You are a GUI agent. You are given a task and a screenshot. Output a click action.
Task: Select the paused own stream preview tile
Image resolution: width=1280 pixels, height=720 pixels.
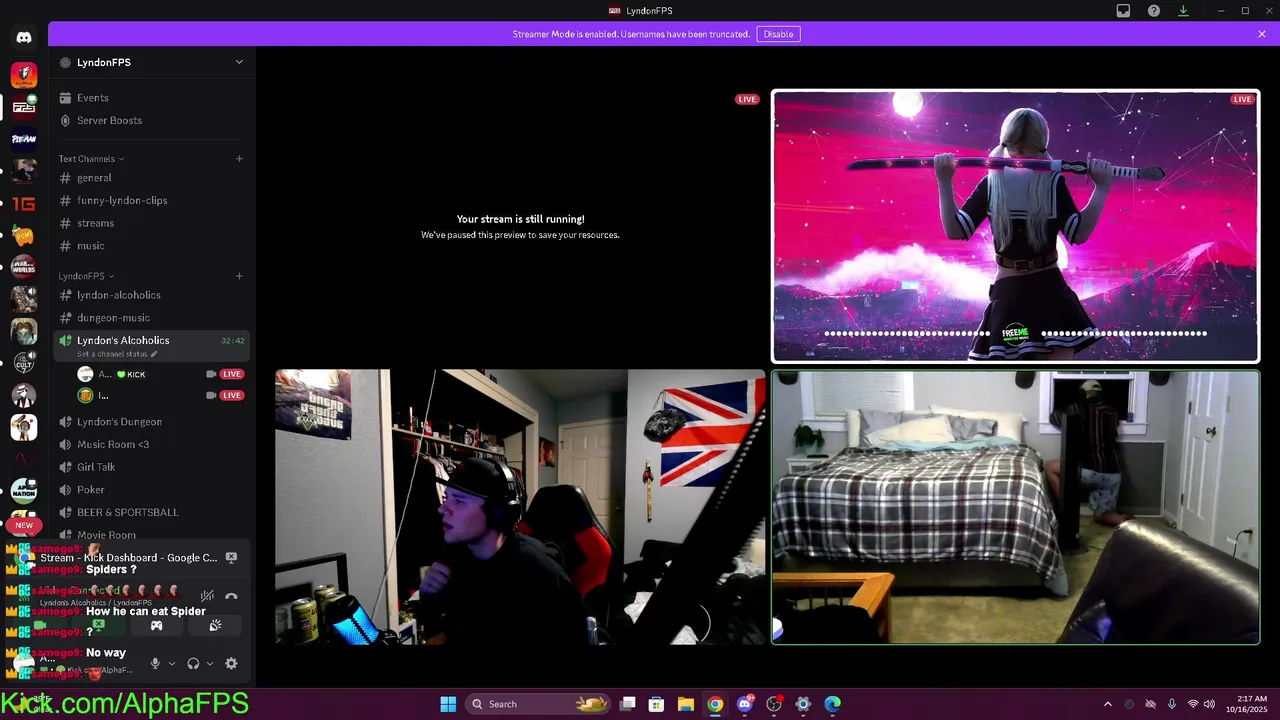pos(520,226)
